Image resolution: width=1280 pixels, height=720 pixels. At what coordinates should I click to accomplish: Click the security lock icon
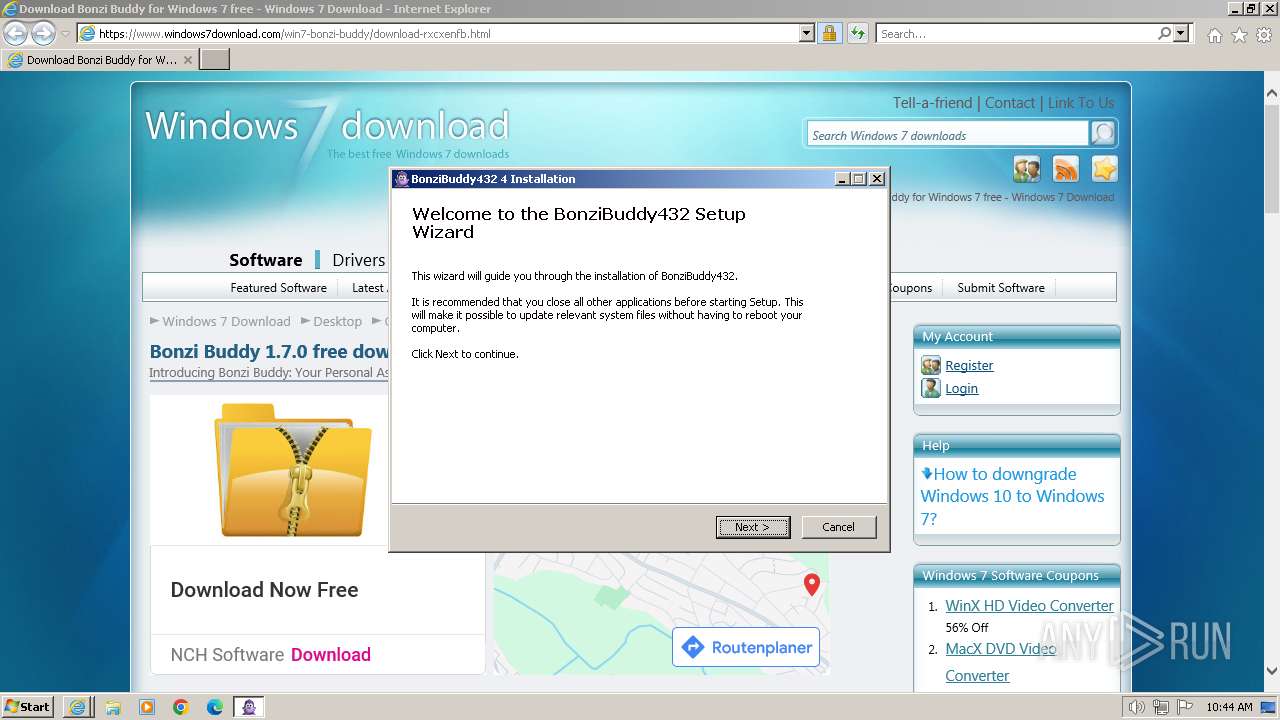829,33
